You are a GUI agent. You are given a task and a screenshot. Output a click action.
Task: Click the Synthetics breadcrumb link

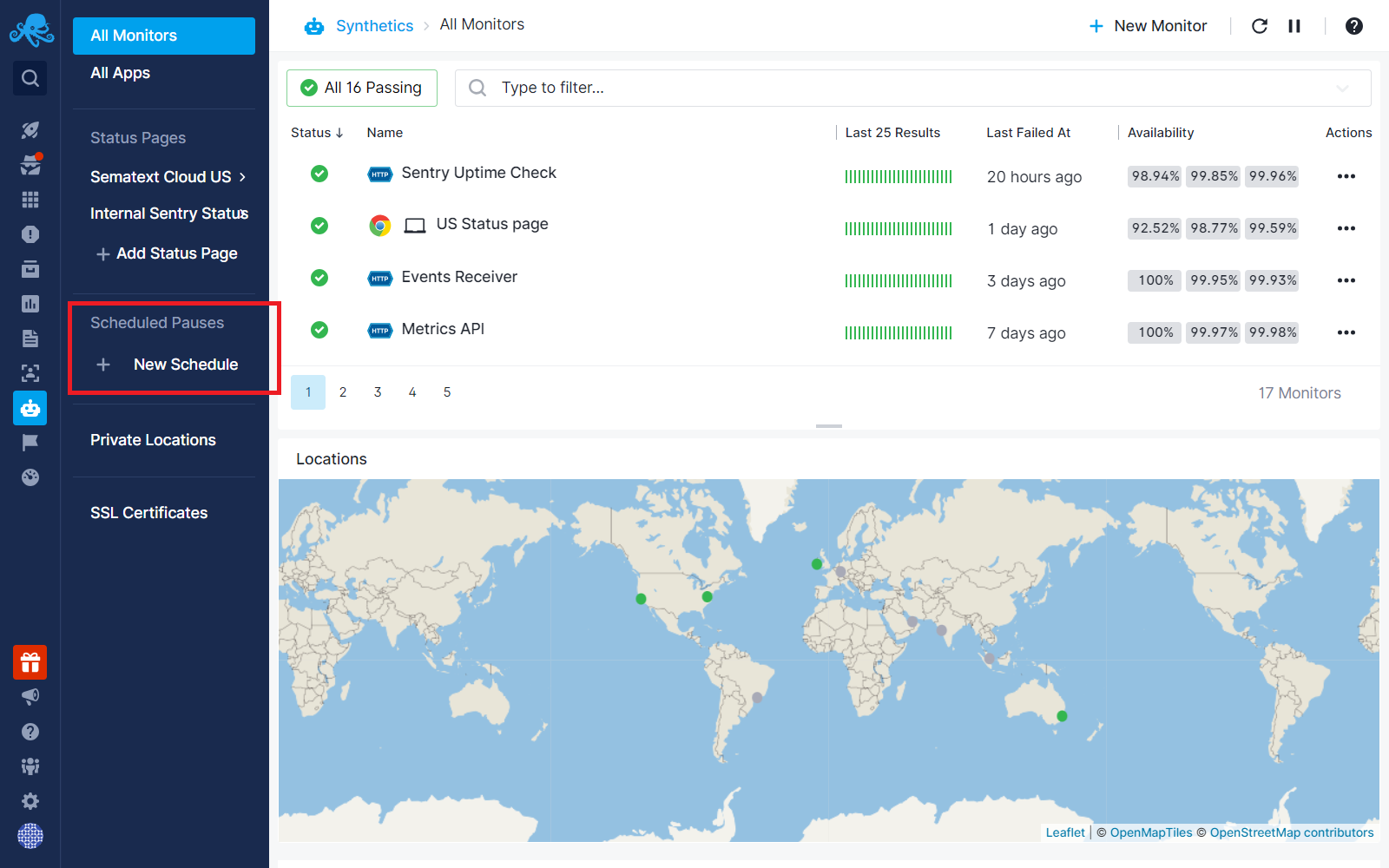(374, 26)
